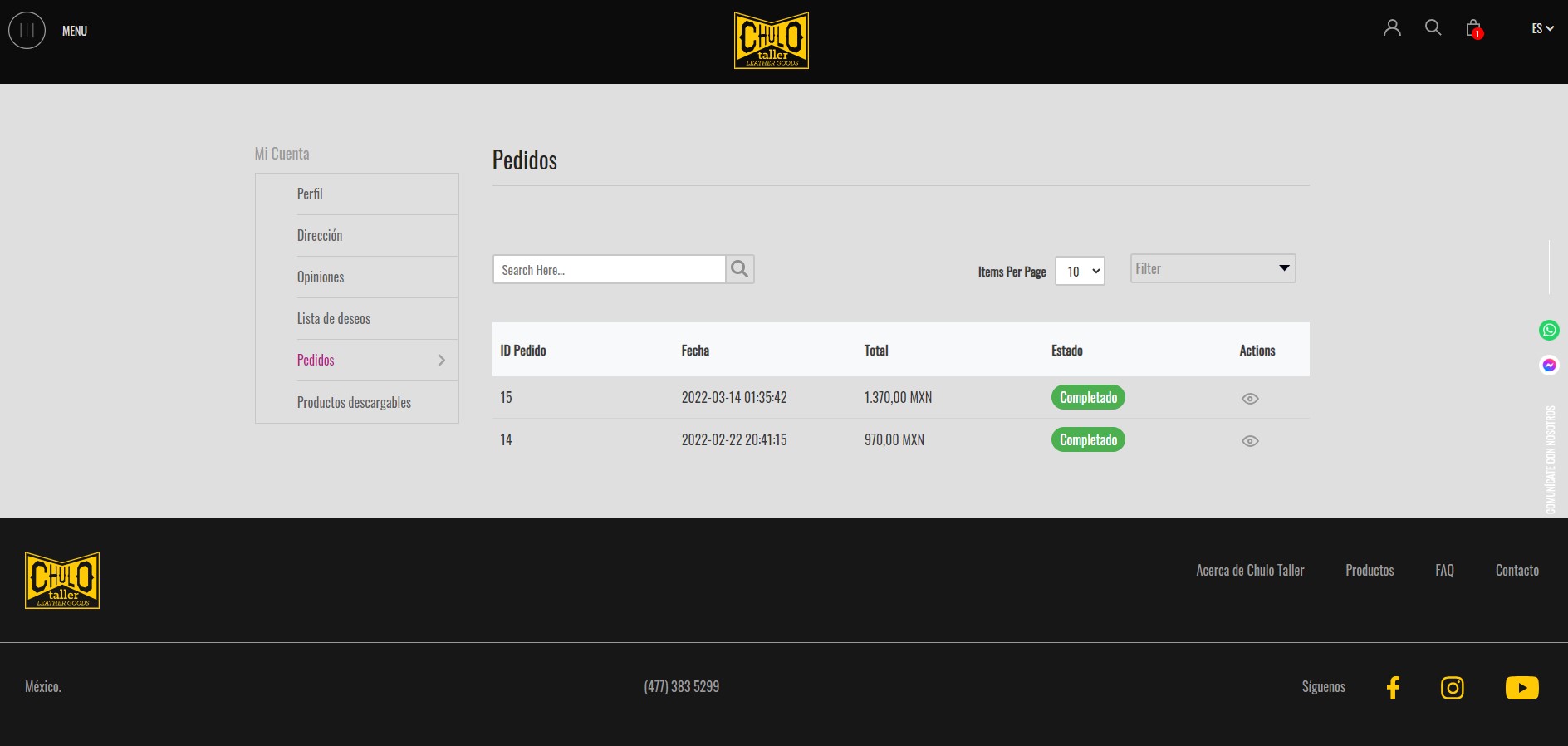This screenshot has width=1568, height=746.
Task: Click the user account icon
Action: click(x=1392, y=28)
